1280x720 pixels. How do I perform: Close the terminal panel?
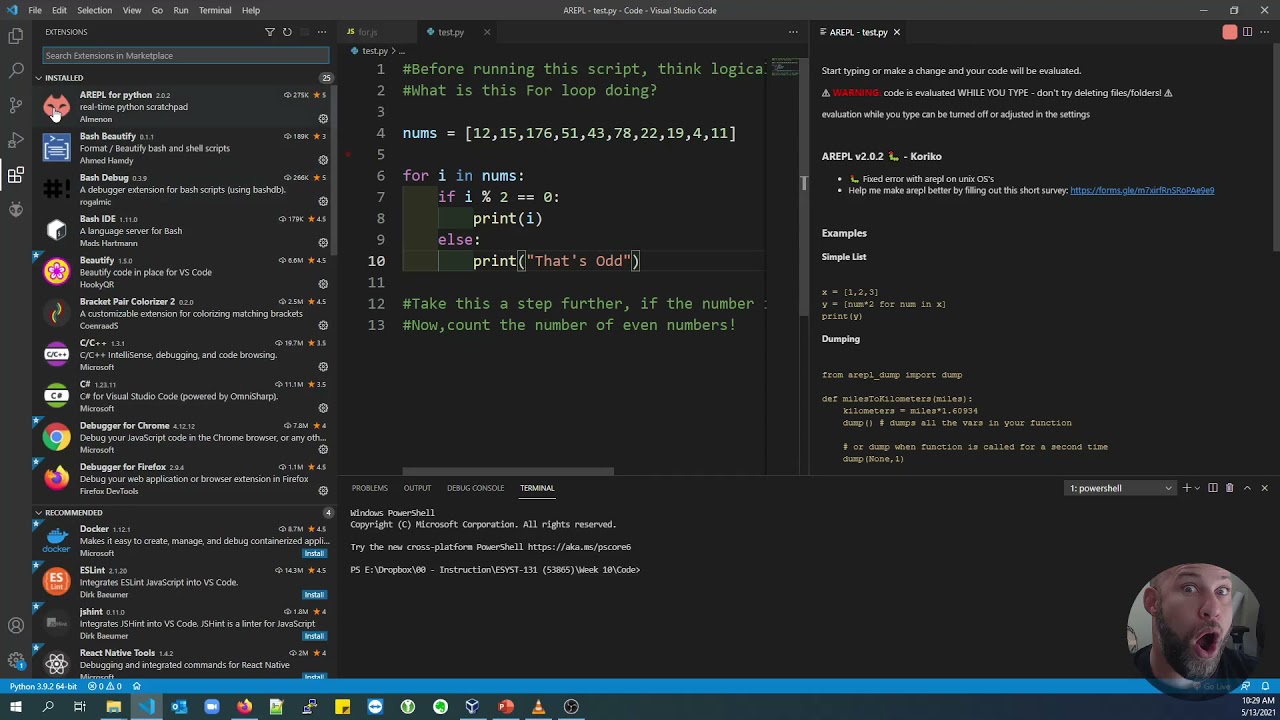pyautogui.click(x=1264, y=488)
